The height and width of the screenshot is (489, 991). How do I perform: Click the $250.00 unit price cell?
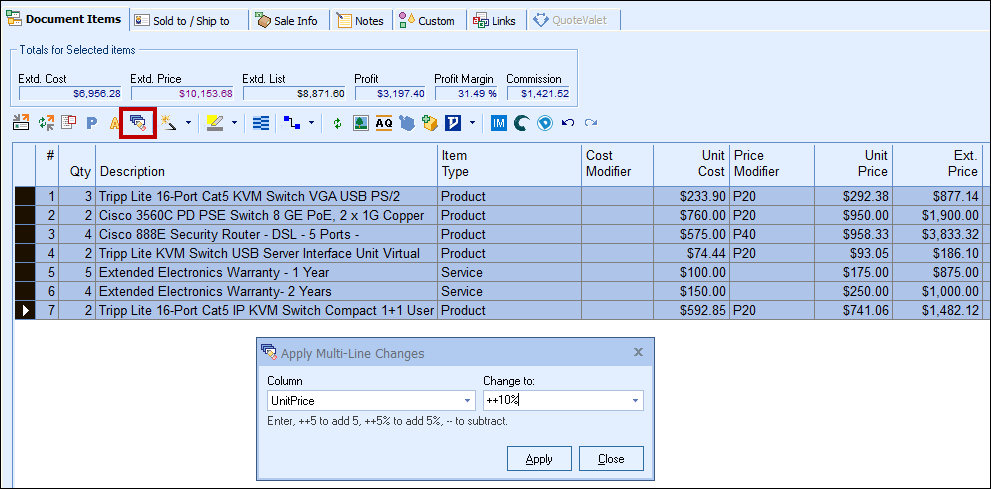coord(853,291)
